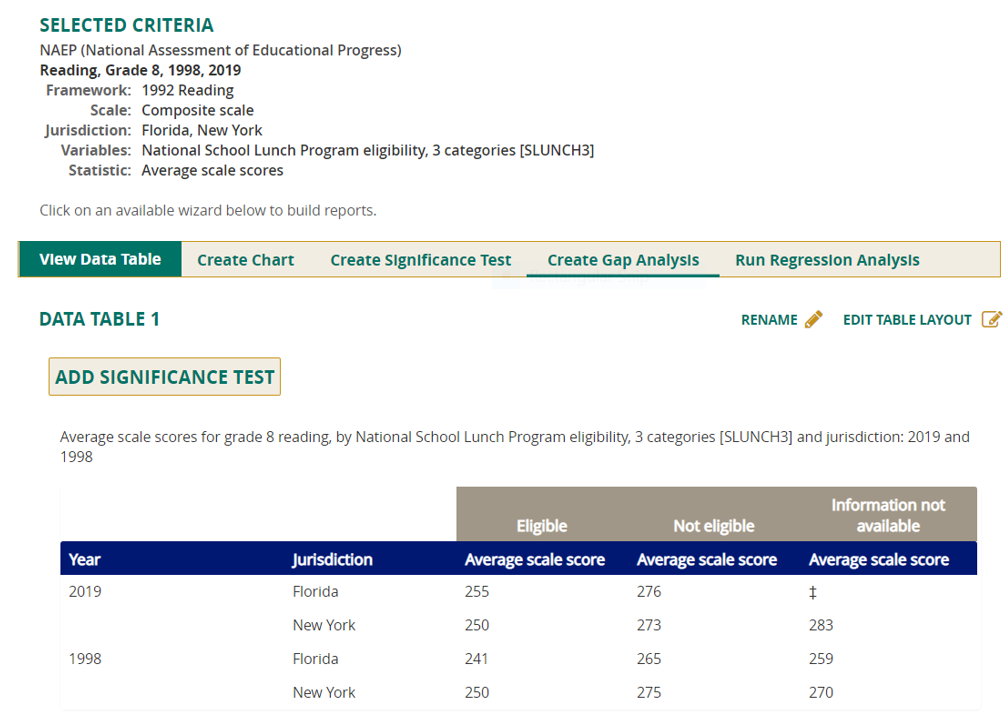This screenshot has width=1008, height=712.
Task: Click the Information not available header
Action: (x=887, y=515)
